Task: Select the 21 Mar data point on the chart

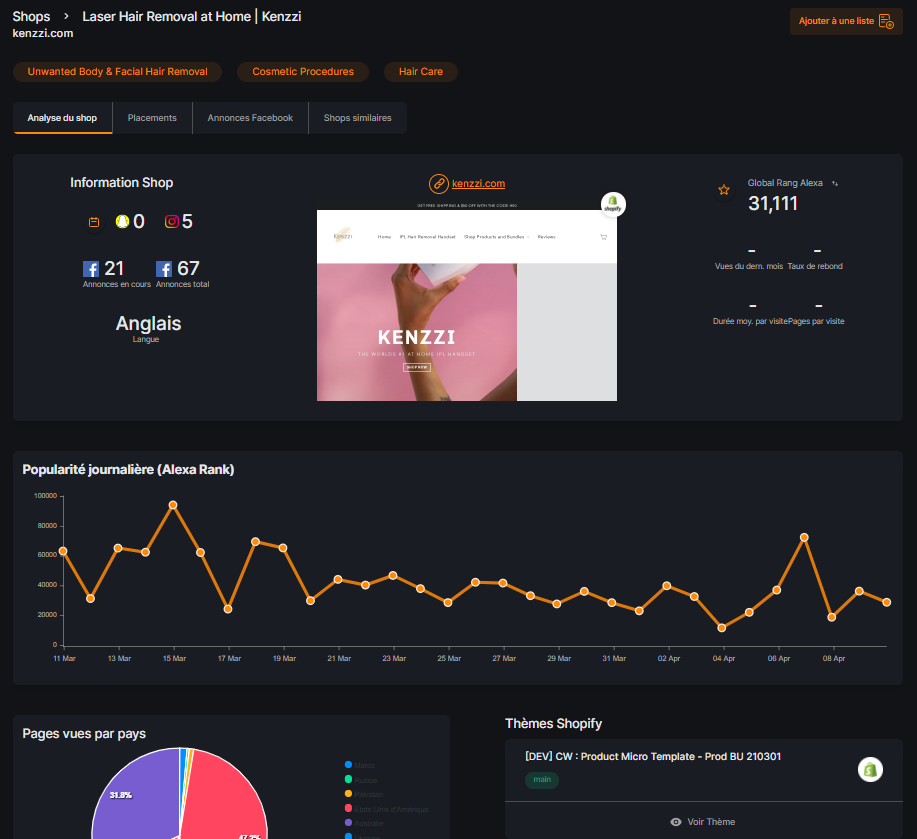Action: tap(338, 579)
